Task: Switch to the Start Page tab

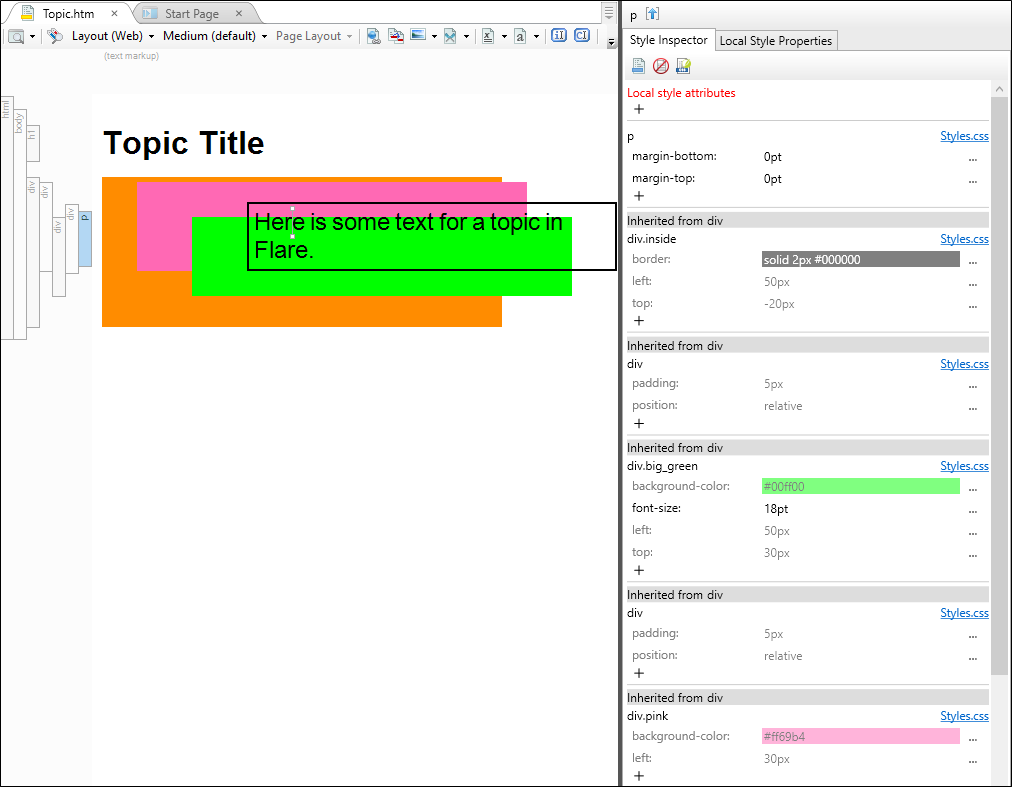Action: (192, 14)
